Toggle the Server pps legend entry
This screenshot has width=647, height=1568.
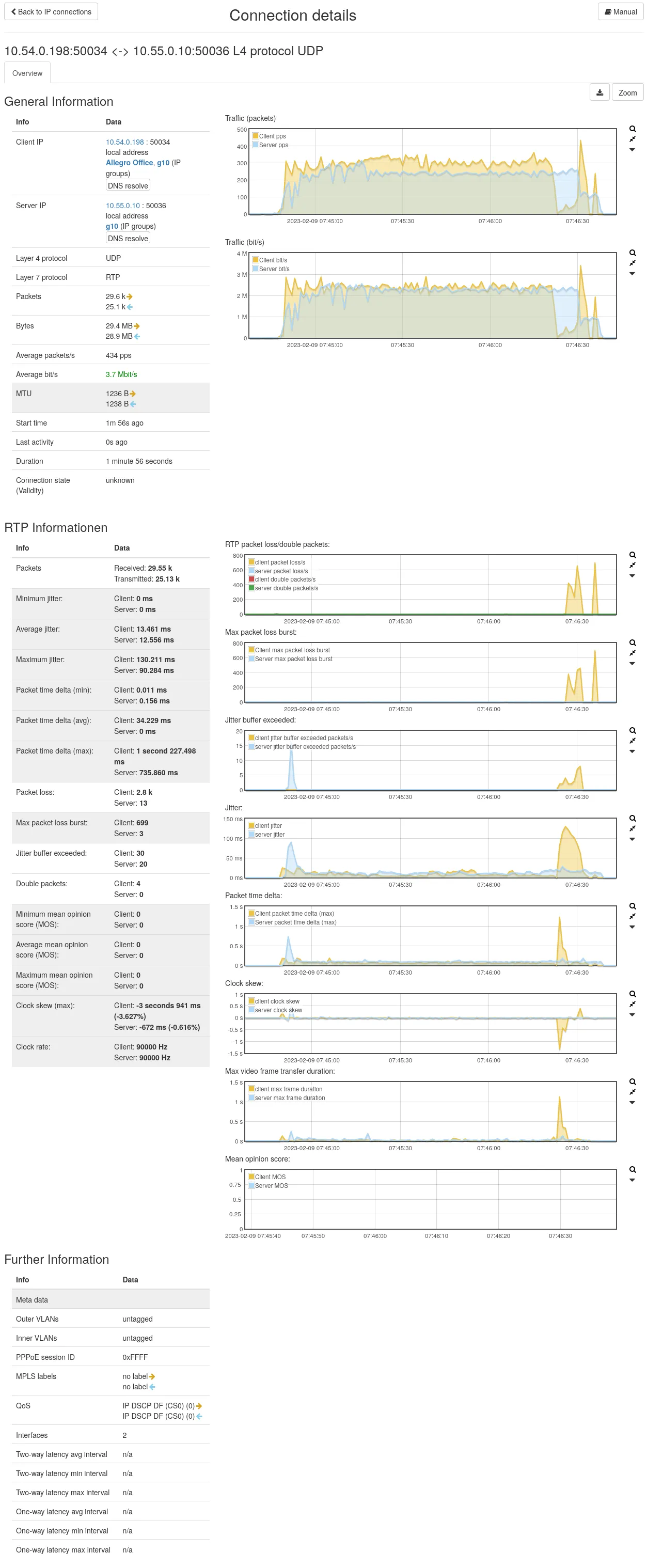[x=273, y=145]
